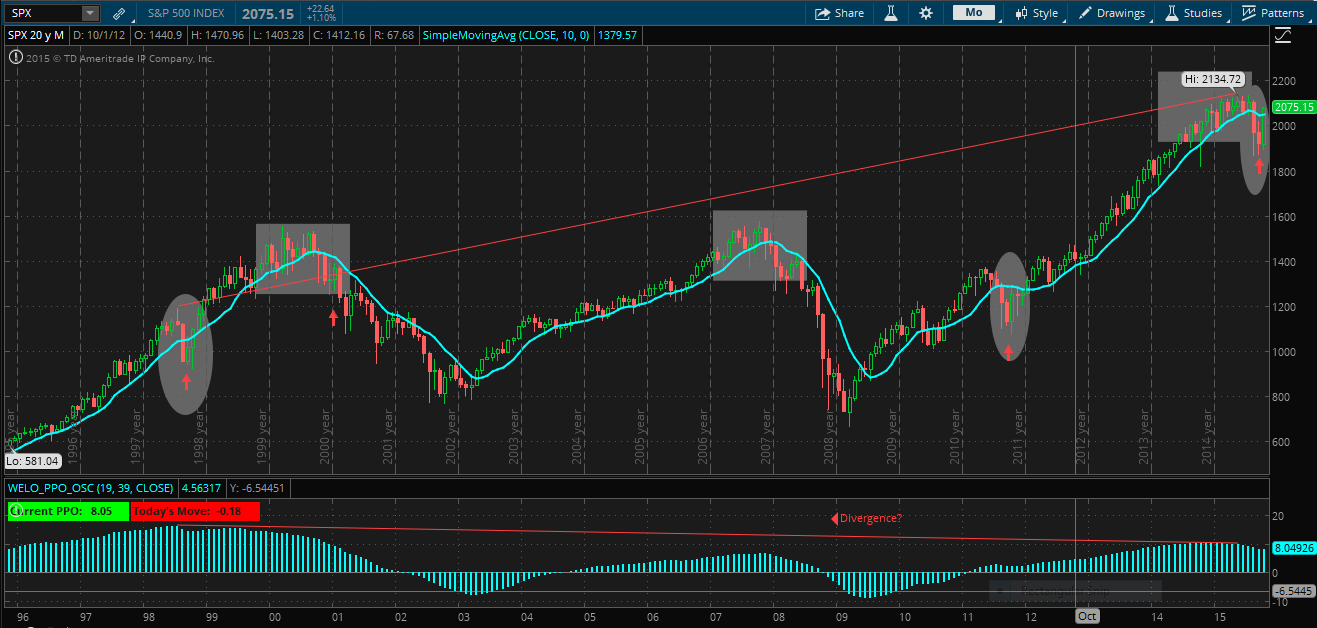
Task: Open the Style menu
Action: coord(1037,13)
